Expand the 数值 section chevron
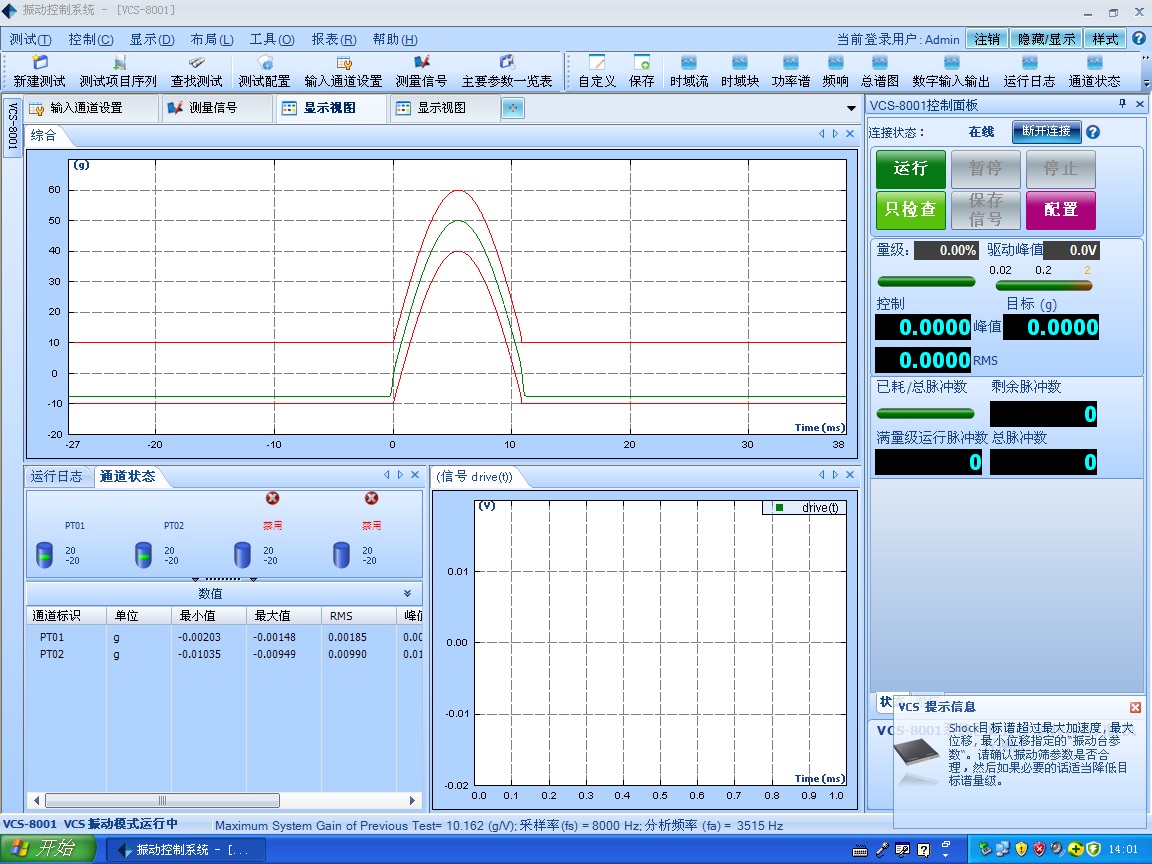 [408, 594]
